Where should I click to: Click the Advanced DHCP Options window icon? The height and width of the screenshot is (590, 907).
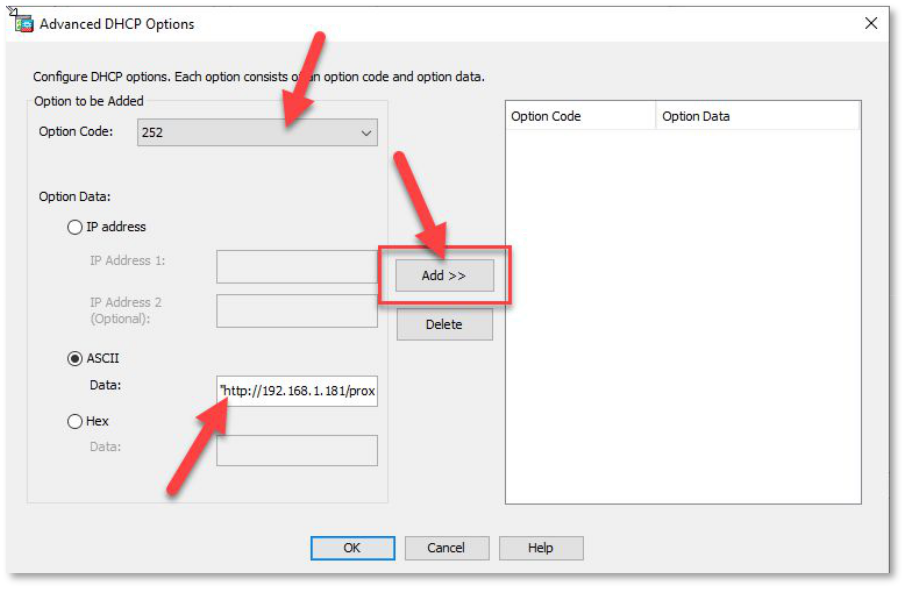pos(24,23)
